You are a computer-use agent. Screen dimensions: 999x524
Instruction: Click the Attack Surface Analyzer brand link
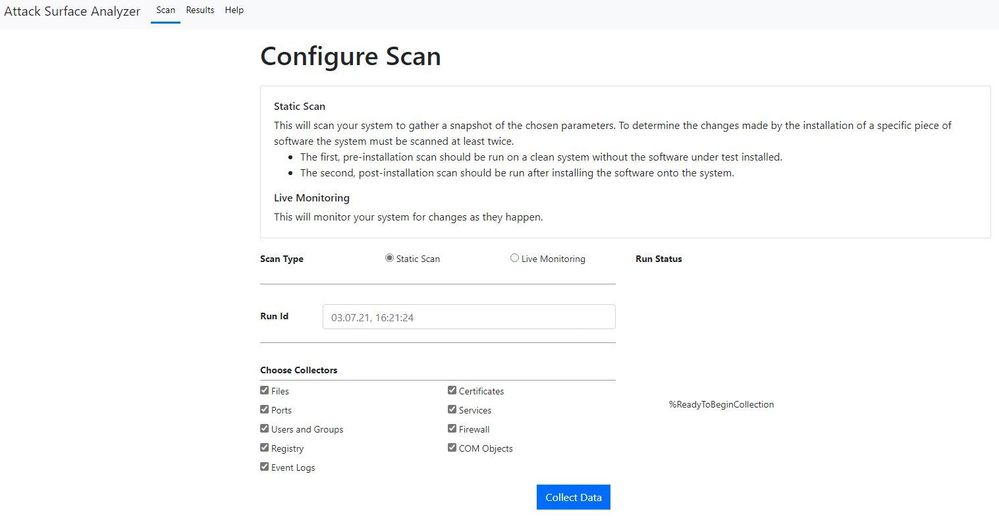[x=72, y=11]
